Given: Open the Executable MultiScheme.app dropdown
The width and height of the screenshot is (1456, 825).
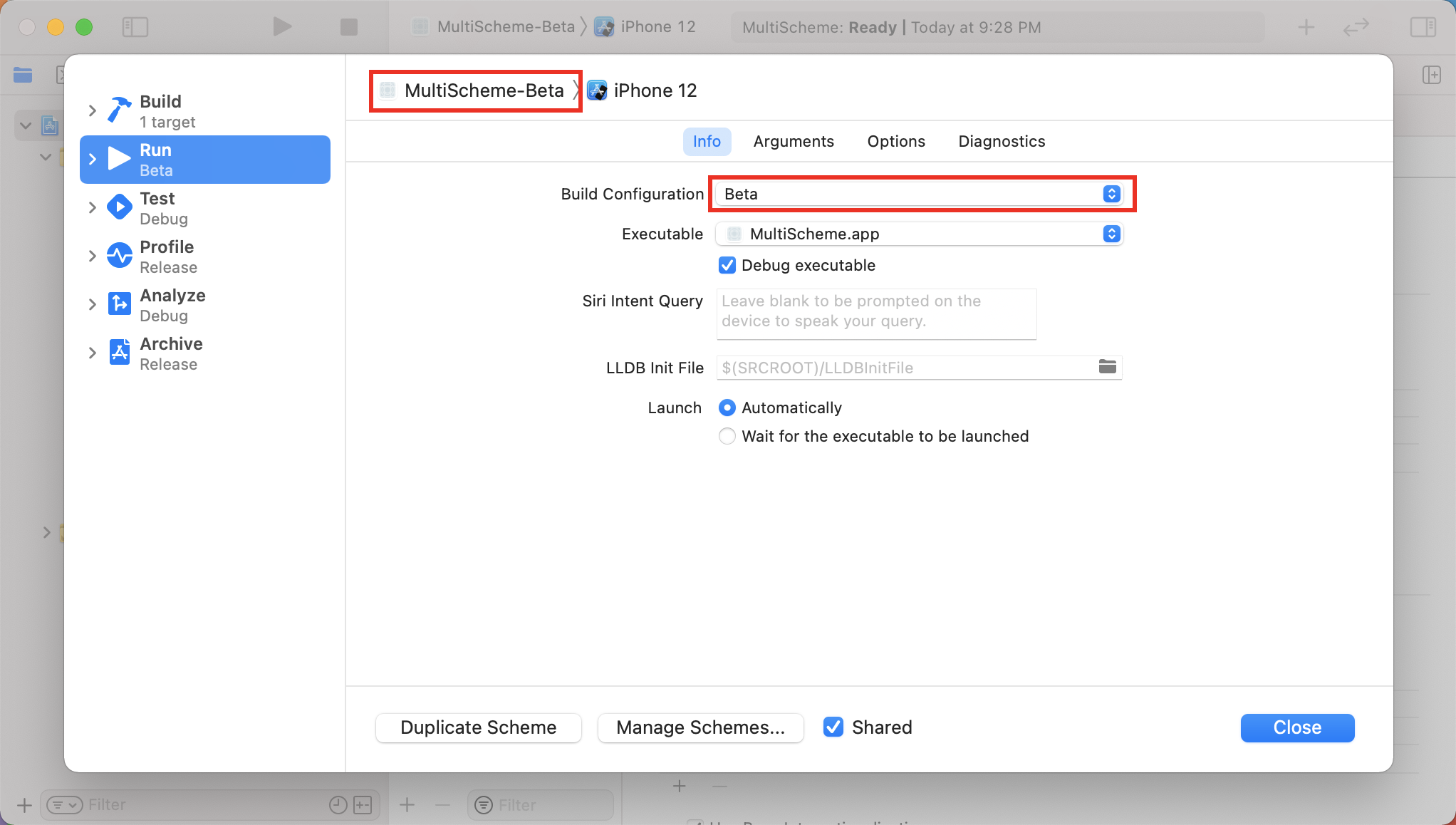Looking at the screenshot, I should [x=919, y=234].
